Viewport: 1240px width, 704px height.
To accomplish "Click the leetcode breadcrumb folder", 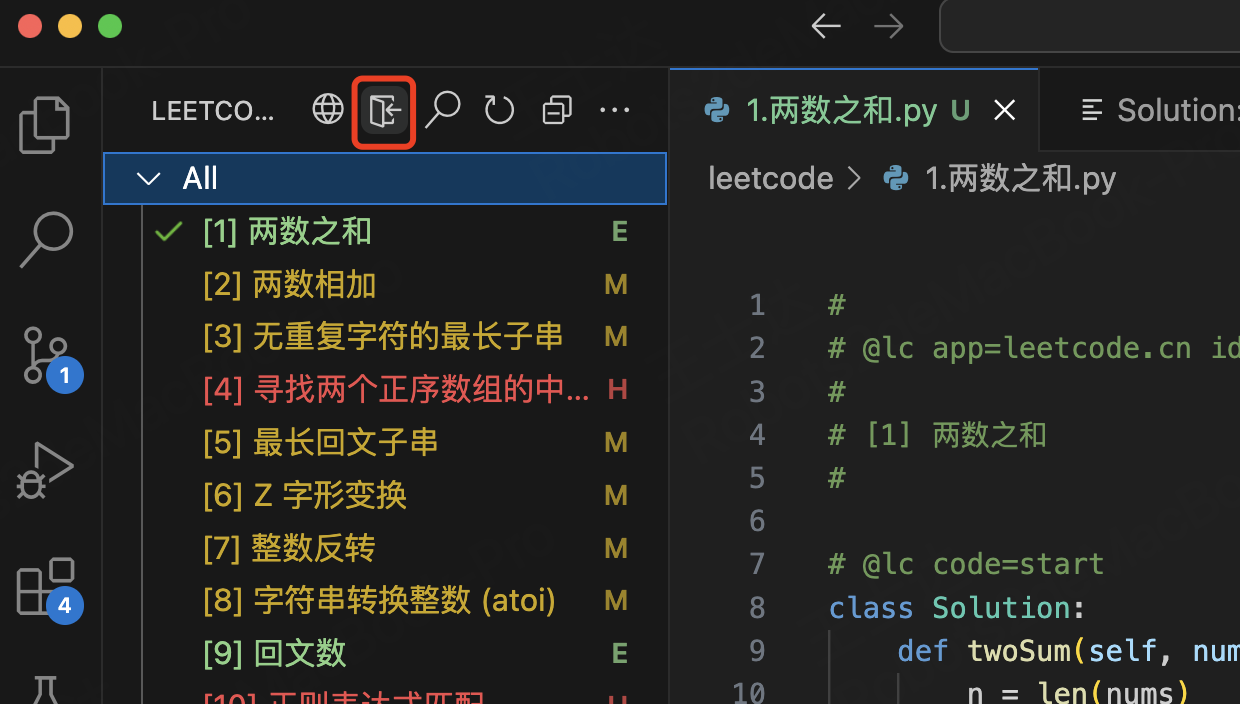I will [x=771, y=179].
